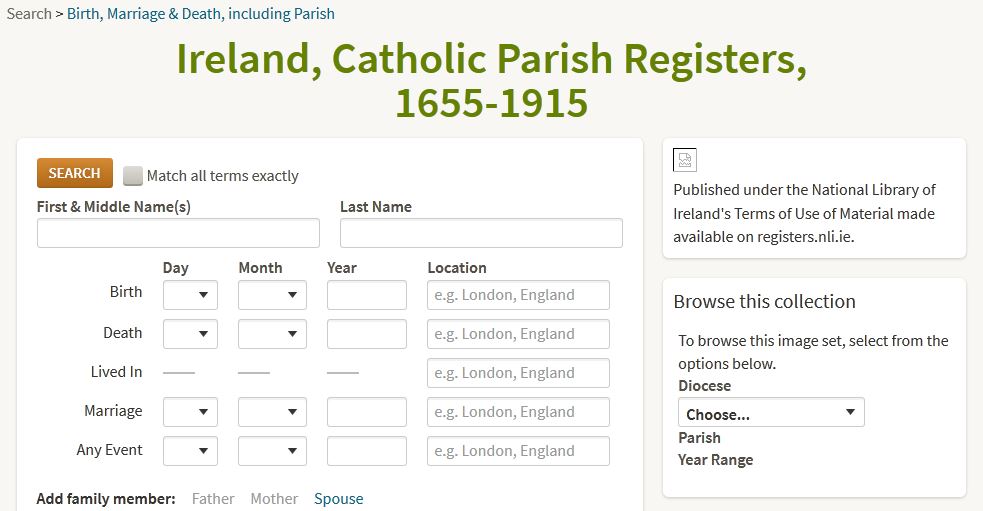Click the Lived In location field
The width and height of the screenshot is (983, 511).
coord(518,373)
